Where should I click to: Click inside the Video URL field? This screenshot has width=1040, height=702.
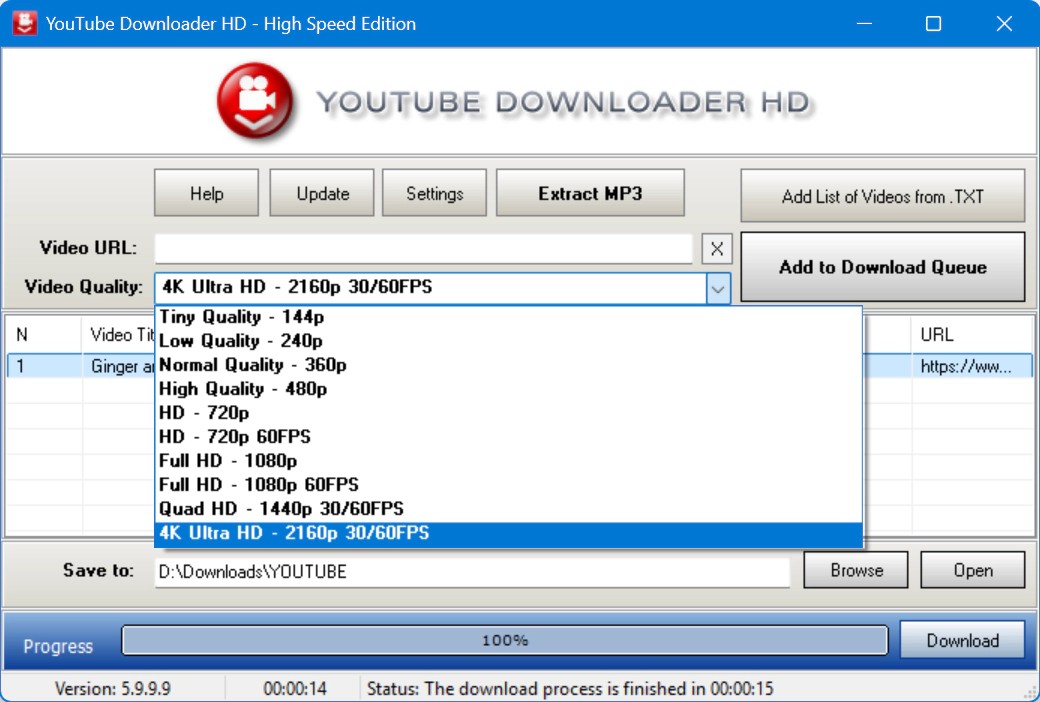click(423, 249)
